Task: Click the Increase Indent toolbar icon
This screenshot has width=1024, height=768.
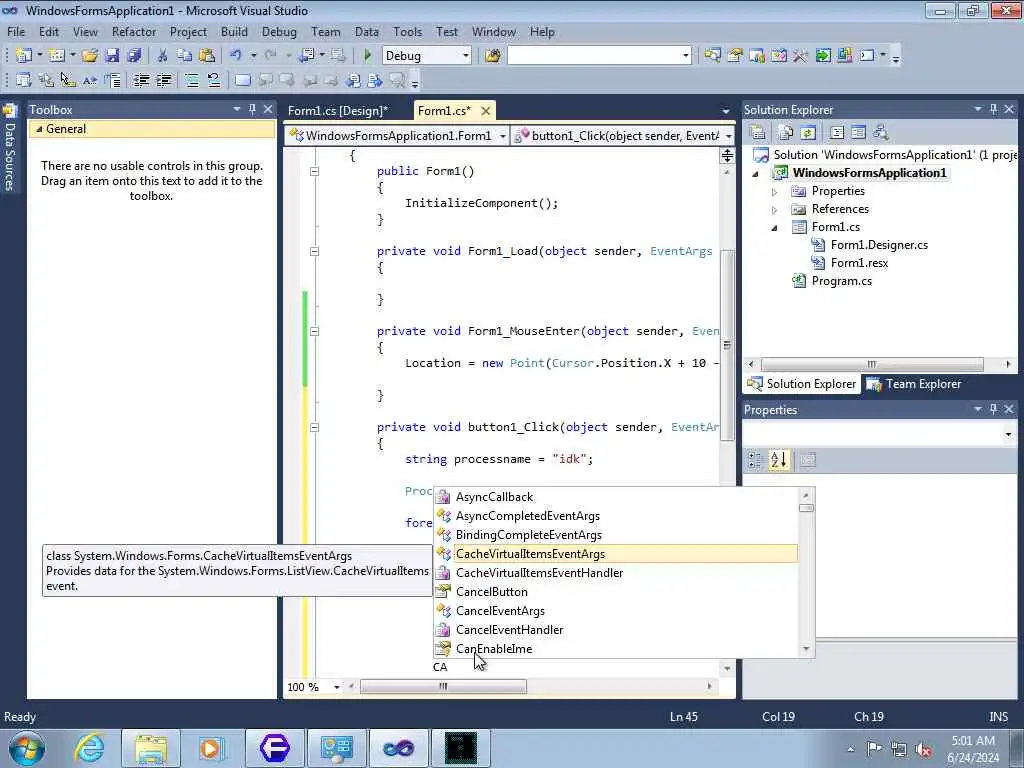Action: point(163,80)
